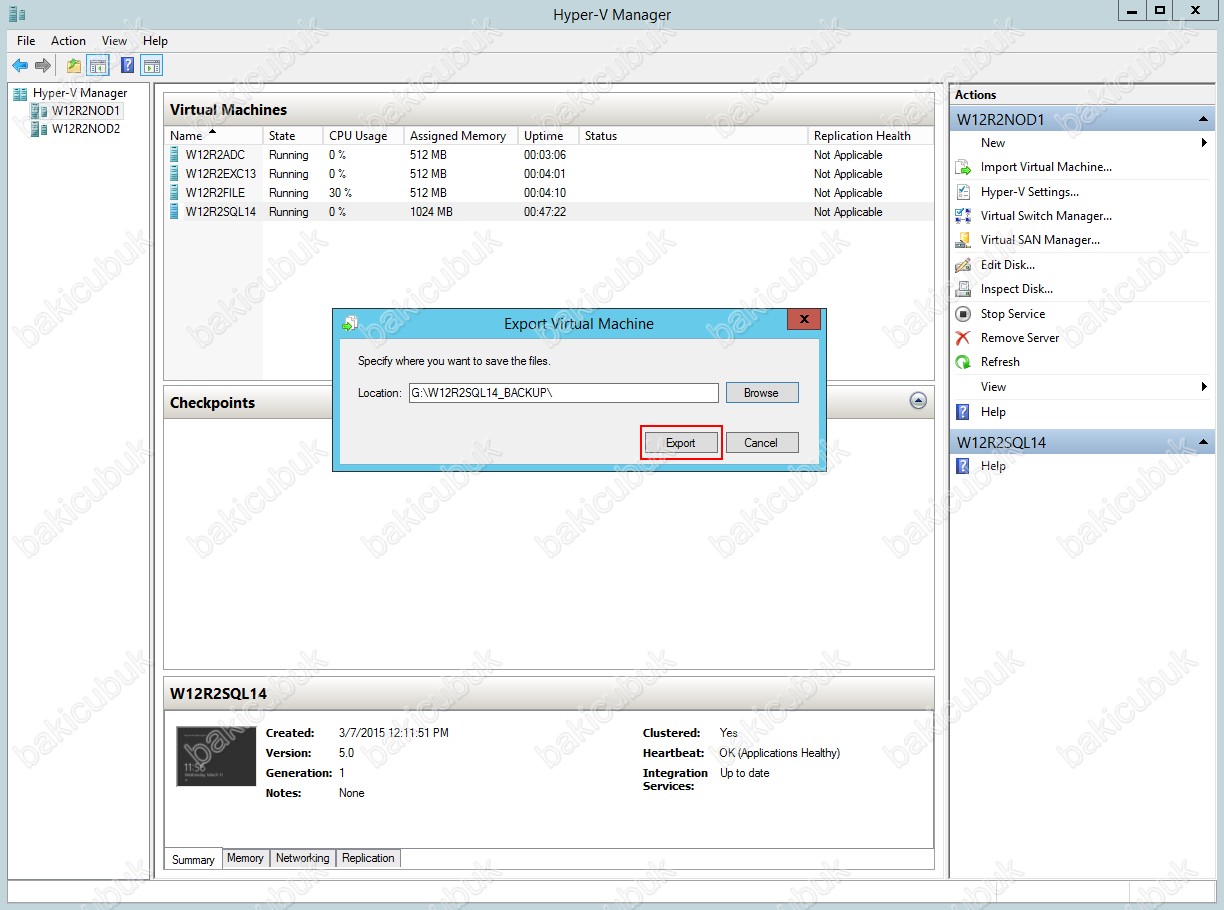Click the '00:04:01' uptime cell

click(x=545, y=174)
